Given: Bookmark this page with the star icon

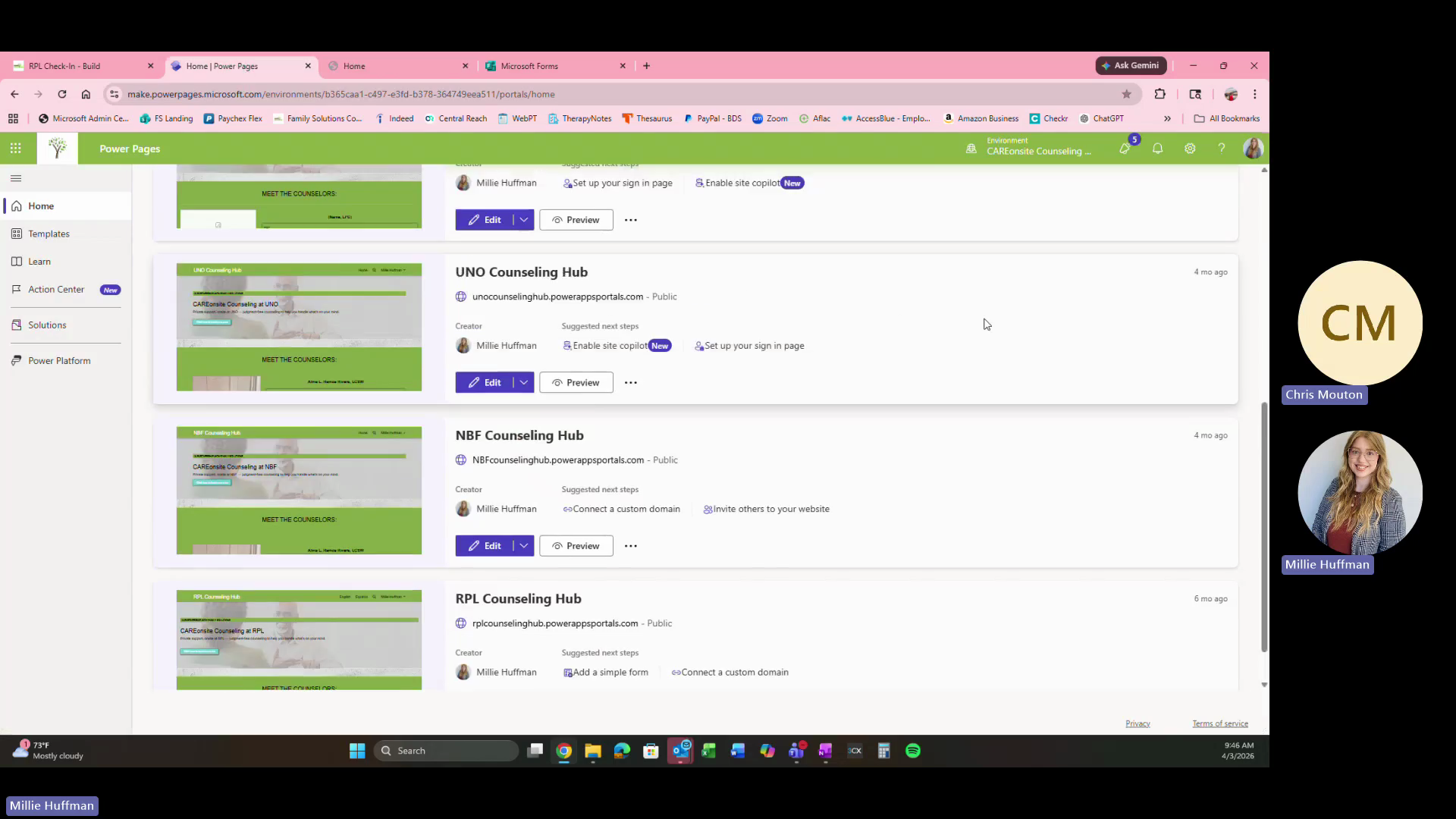Looking at the screenshot, I should 1126,94.
